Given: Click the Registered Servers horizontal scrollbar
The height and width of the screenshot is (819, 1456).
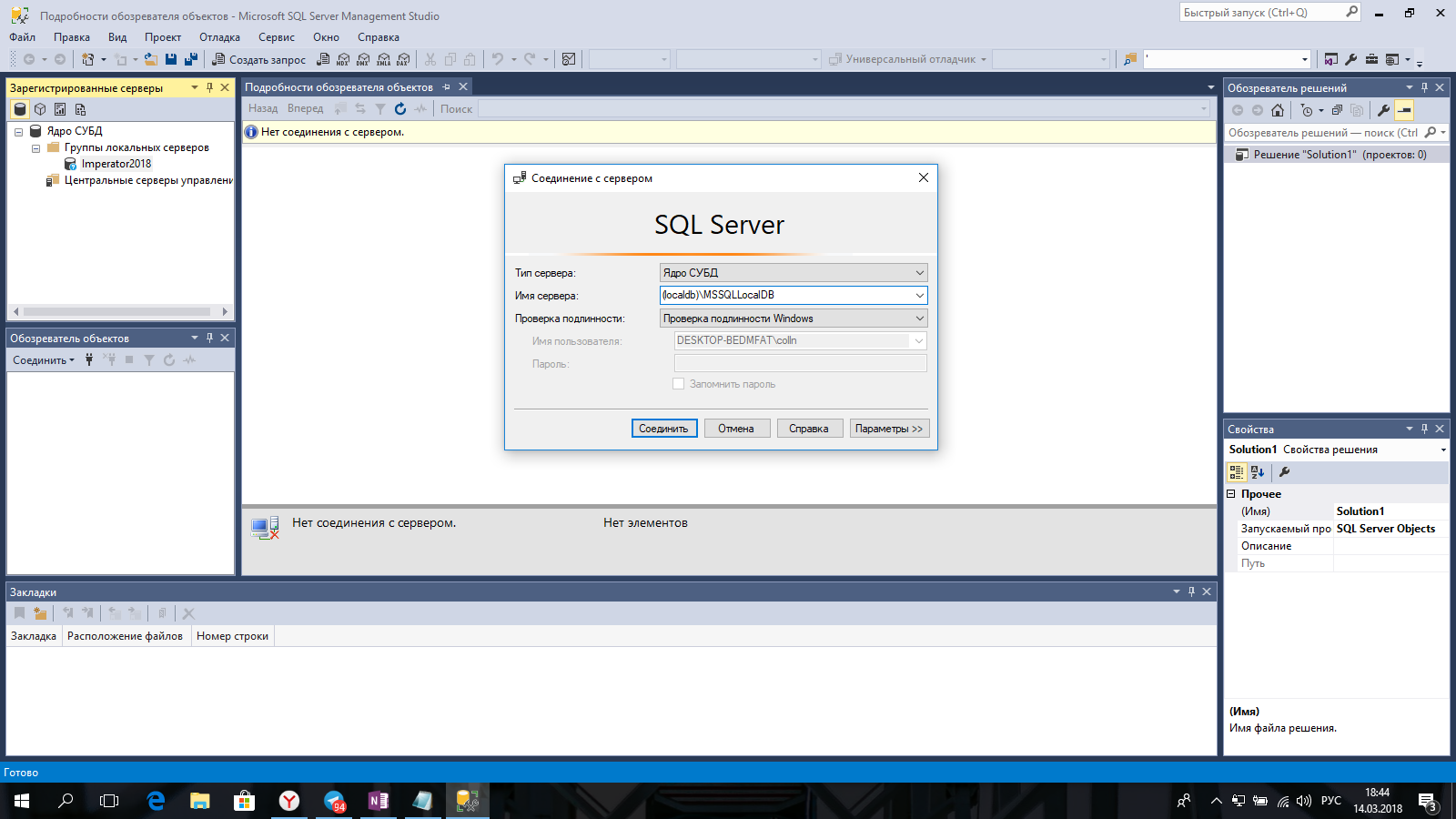Looking at the screenshot, I should pyautogui.click(x=120, y=311).
